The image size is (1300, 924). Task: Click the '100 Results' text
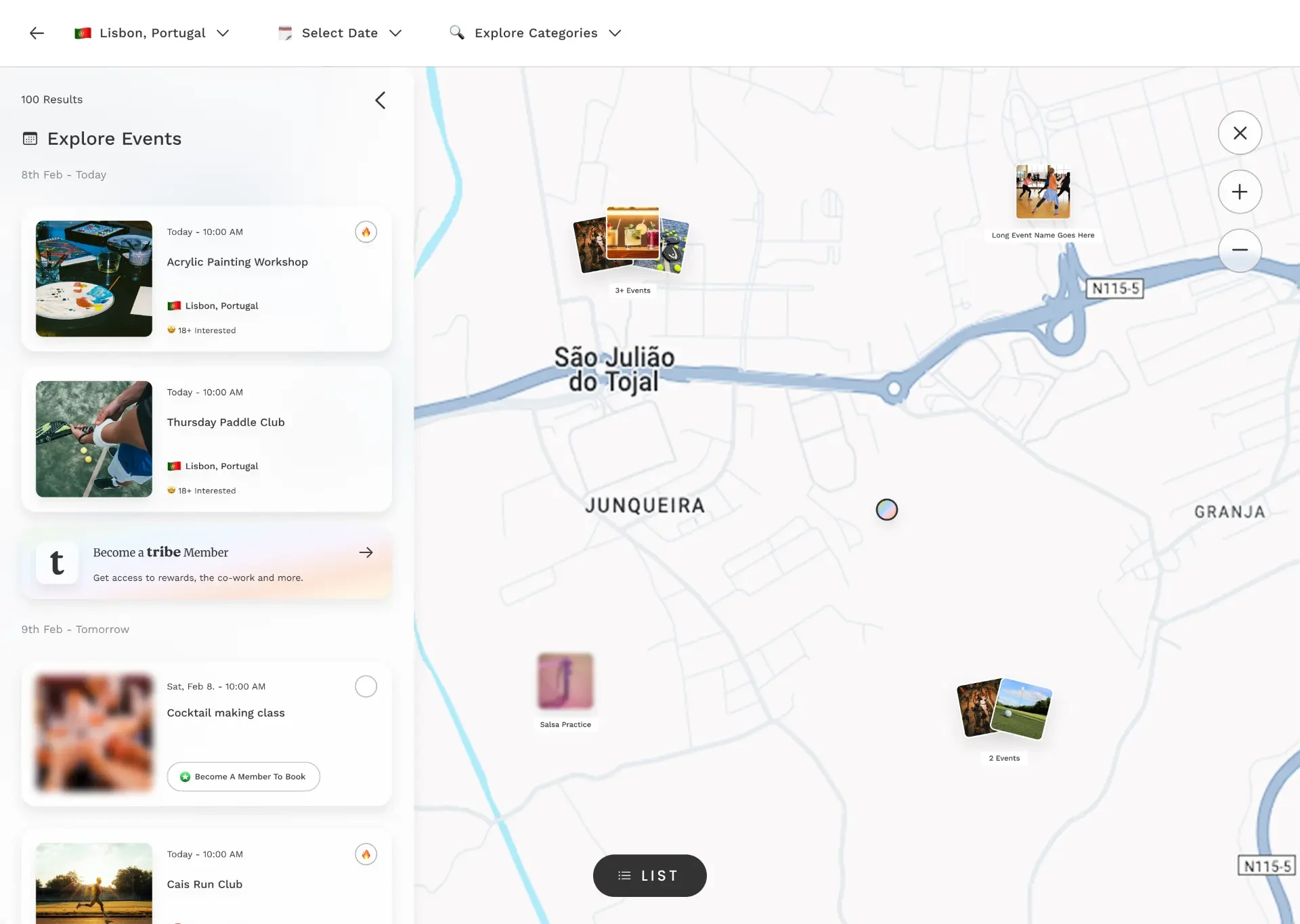coord(52,100)
